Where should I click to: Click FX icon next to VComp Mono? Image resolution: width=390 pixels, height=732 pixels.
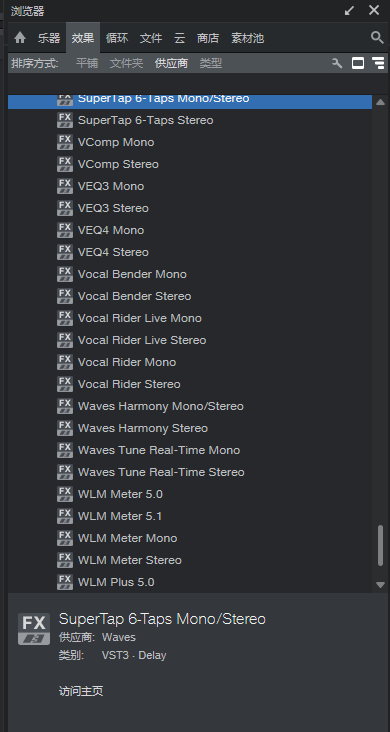[65, 142]
